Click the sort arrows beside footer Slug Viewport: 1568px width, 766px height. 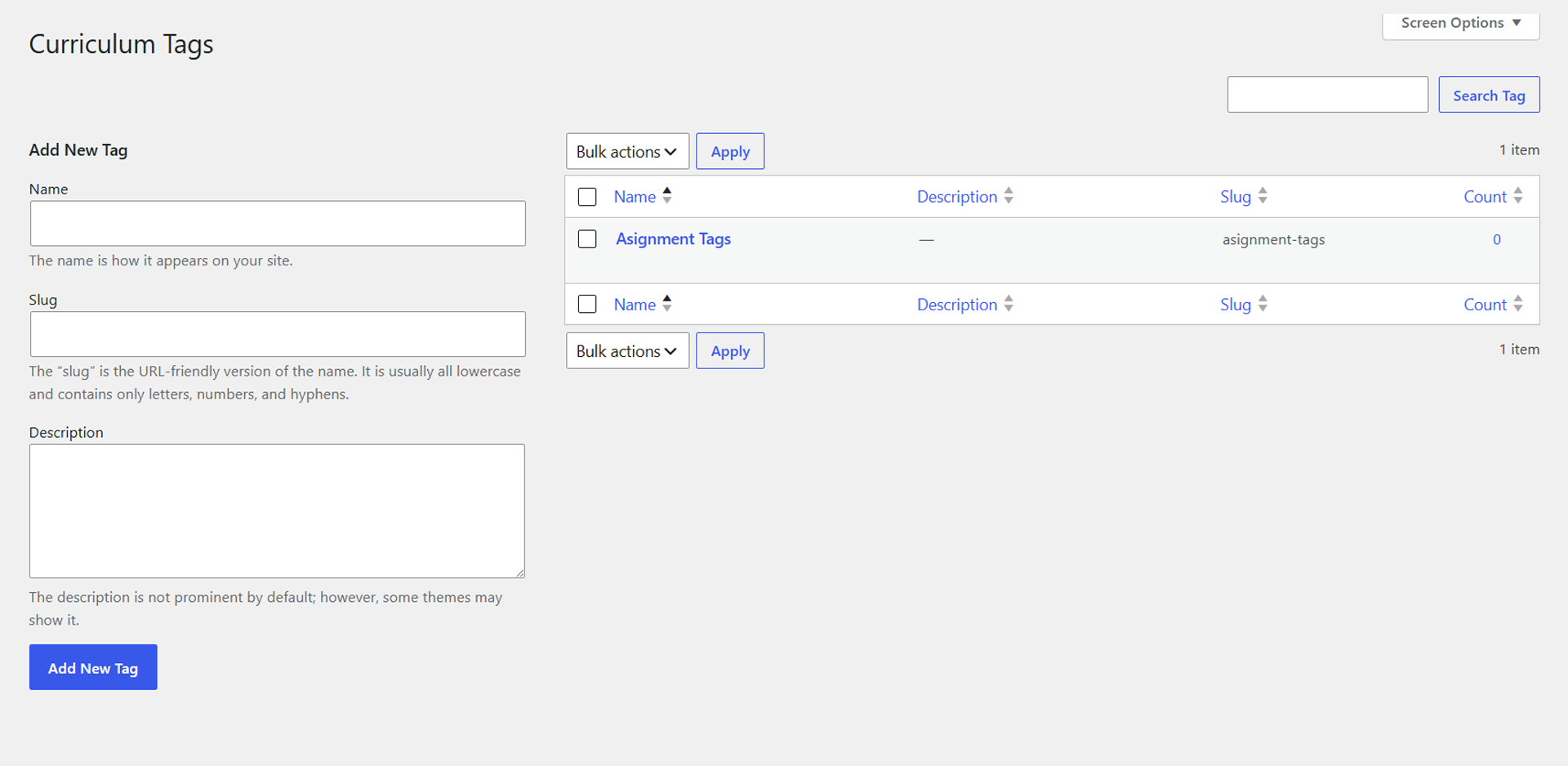tap(1263, 303)
